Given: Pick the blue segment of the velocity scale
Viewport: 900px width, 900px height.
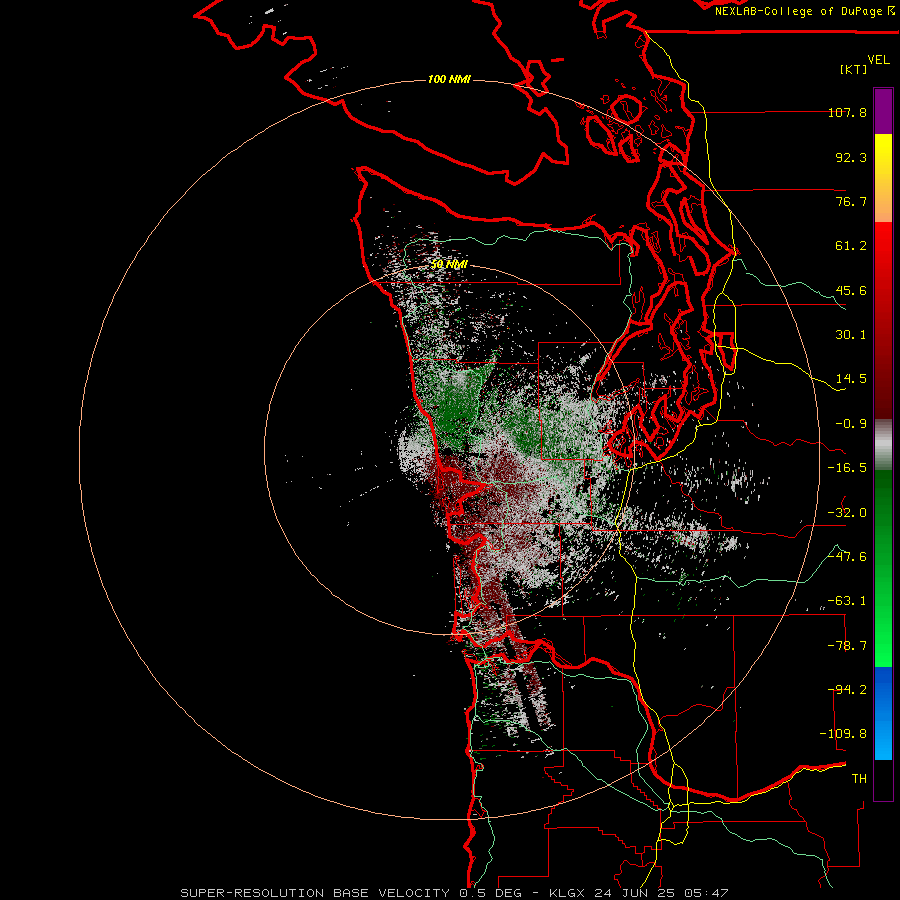Looking at the screenshot, I should pyautogui.click(x=883, y=713).
